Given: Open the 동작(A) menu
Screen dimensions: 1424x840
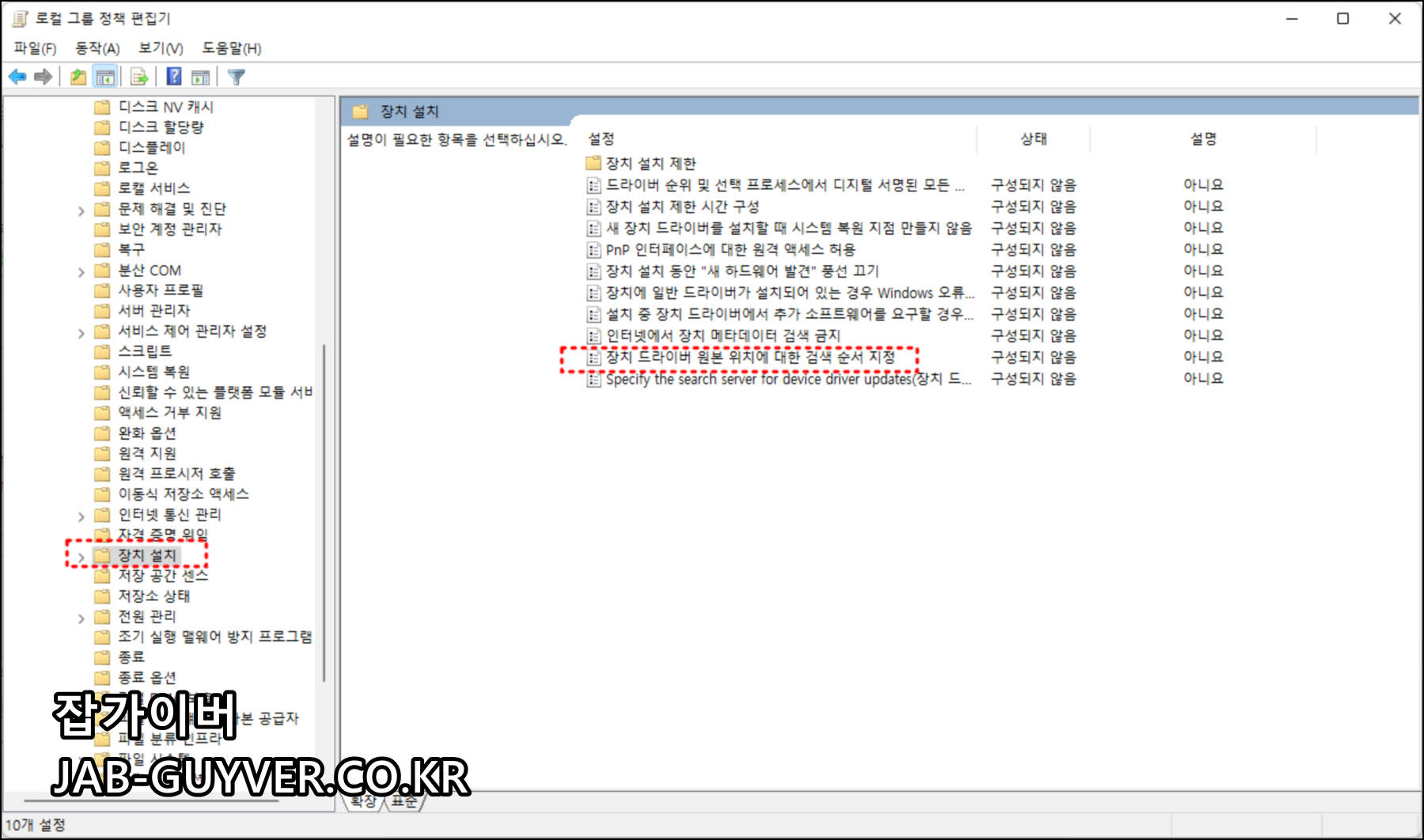Looking at the screenshot, I should [x=97, y=48].
